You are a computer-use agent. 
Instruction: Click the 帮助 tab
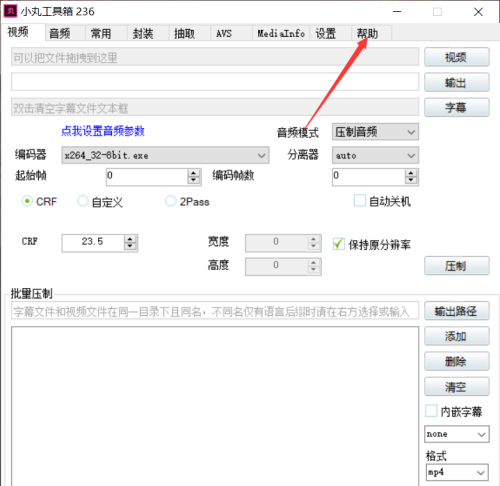(371, 33)
